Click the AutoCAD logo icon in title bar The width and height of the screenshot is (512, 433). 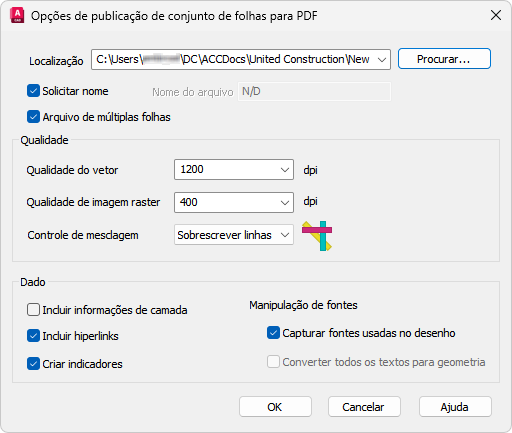click(17, 16)
